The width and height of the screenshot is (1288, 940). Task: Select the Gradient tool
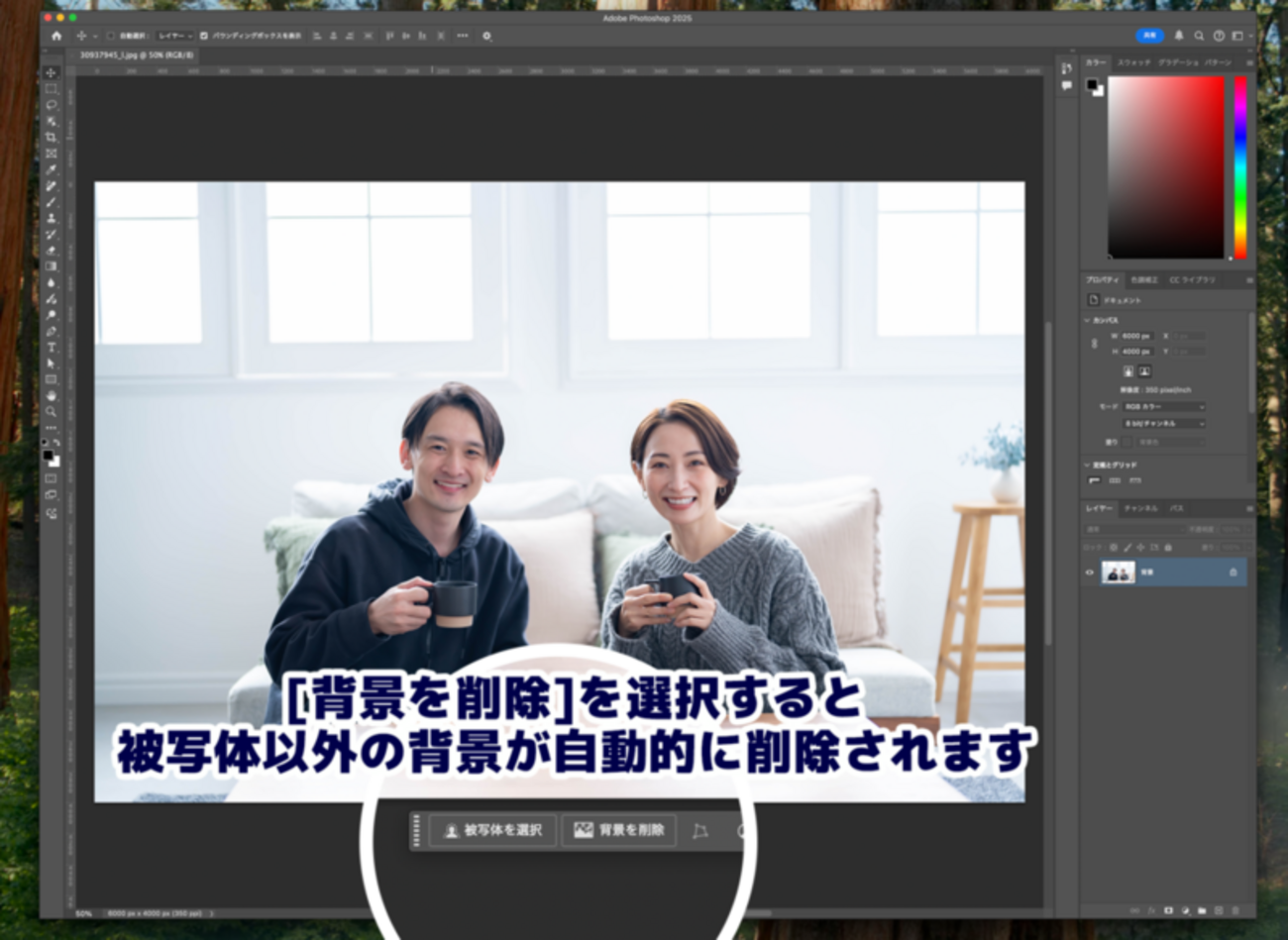pos(52,266)
